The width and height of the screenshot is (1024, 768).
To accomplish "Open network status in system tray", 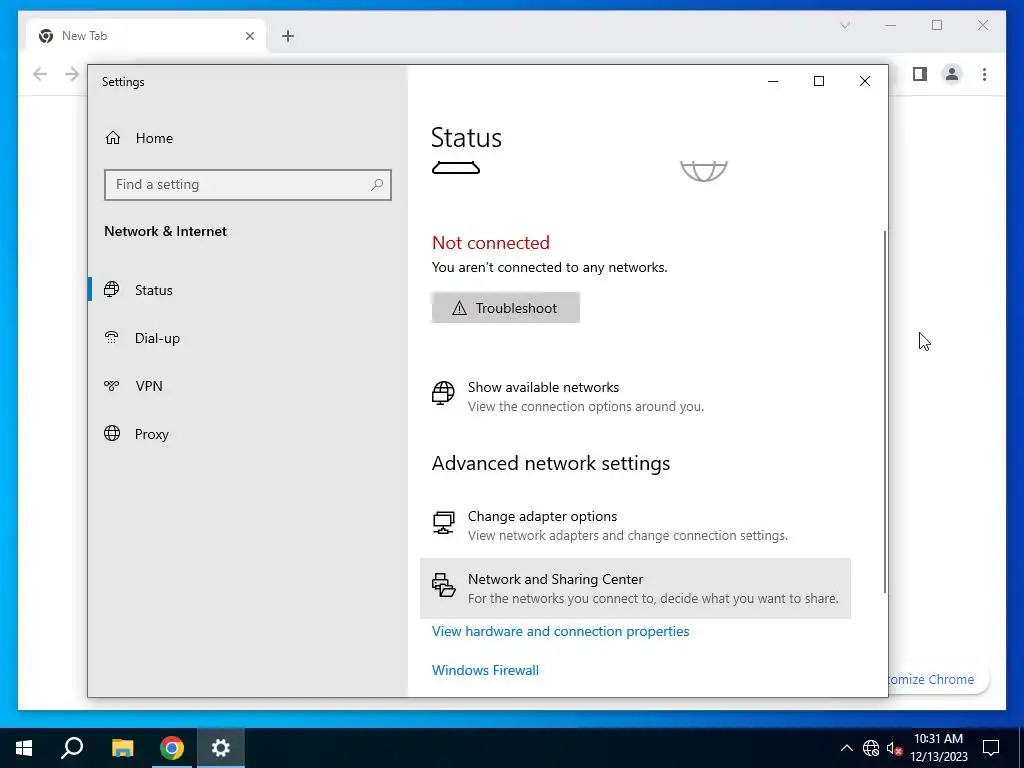I will click(x=871, y=748).
